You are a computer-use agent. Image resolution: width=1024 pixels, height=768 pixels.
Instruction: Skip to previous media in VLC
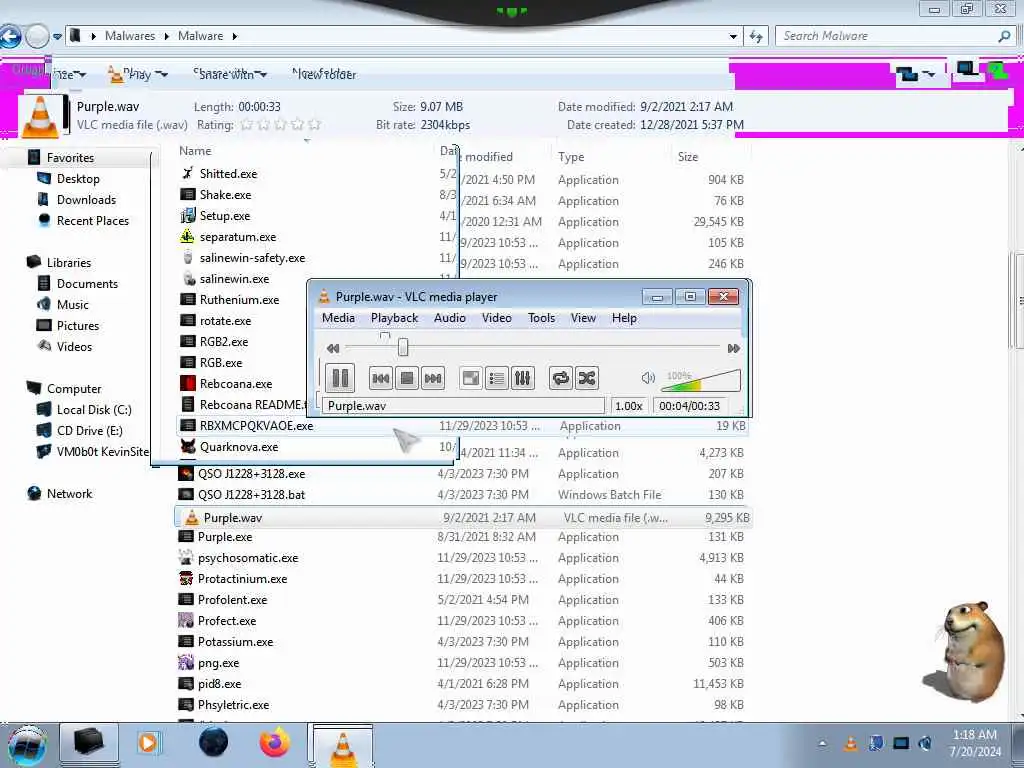[x=381, y=378]
